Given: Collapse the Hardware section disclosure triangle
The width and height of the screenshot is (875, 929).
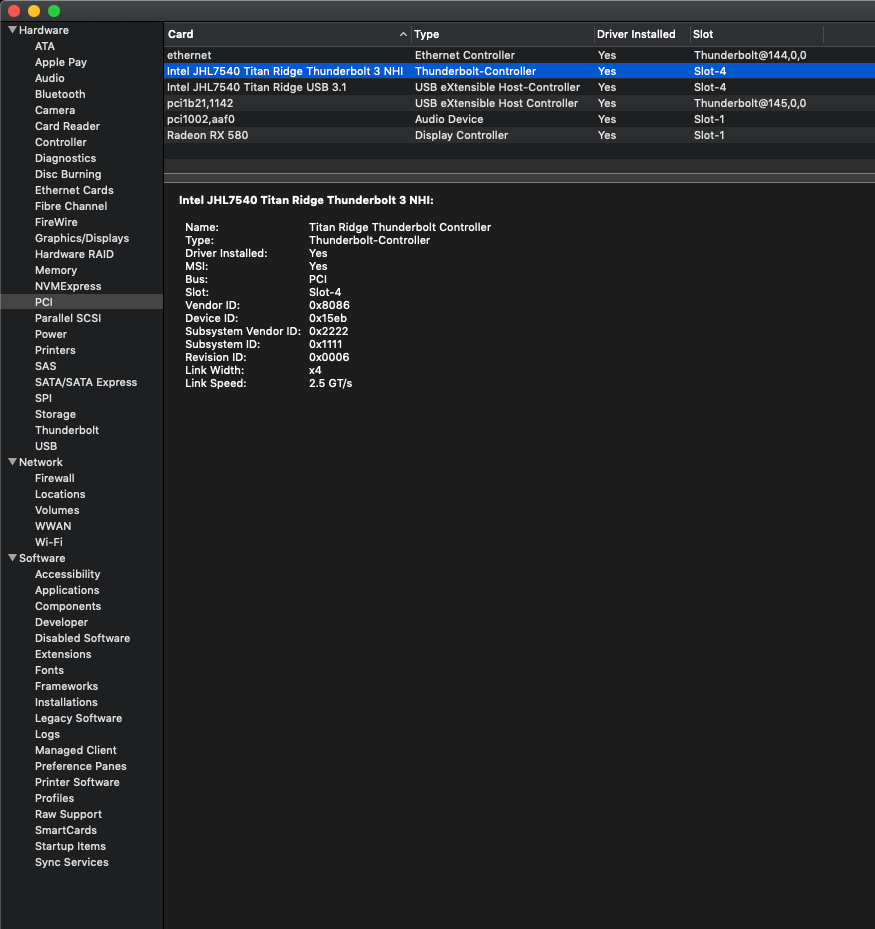Looking at the screenshot, I should click(12, 30).
